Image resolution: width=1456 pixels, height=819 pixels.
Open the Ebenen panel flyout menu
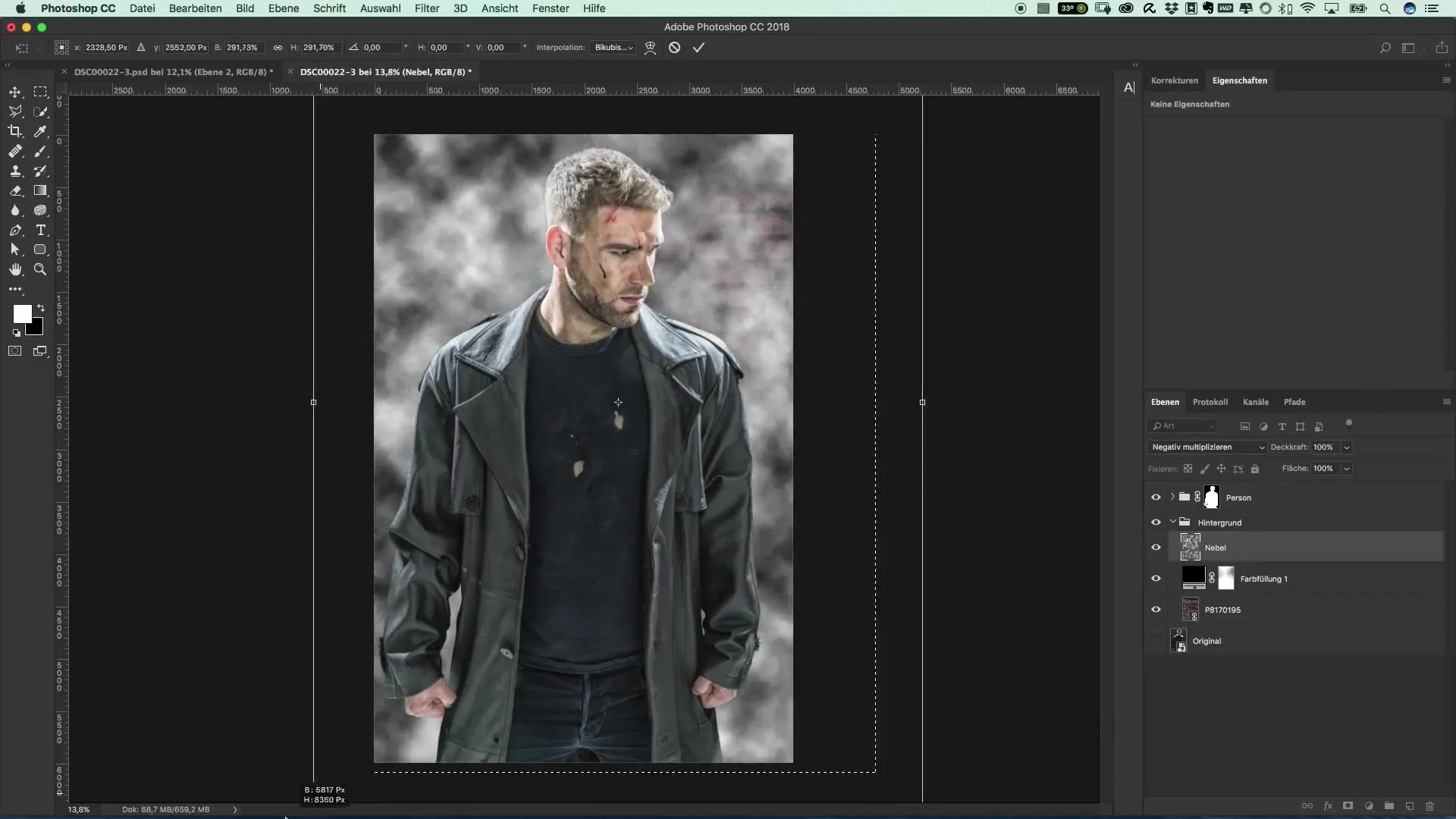coord(1446,402)
